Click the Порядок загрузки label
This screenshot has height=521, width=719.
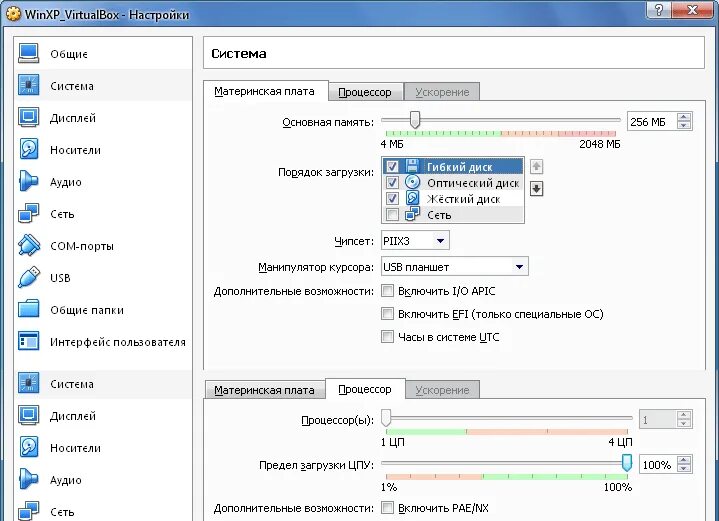click(x=326, y=172)
